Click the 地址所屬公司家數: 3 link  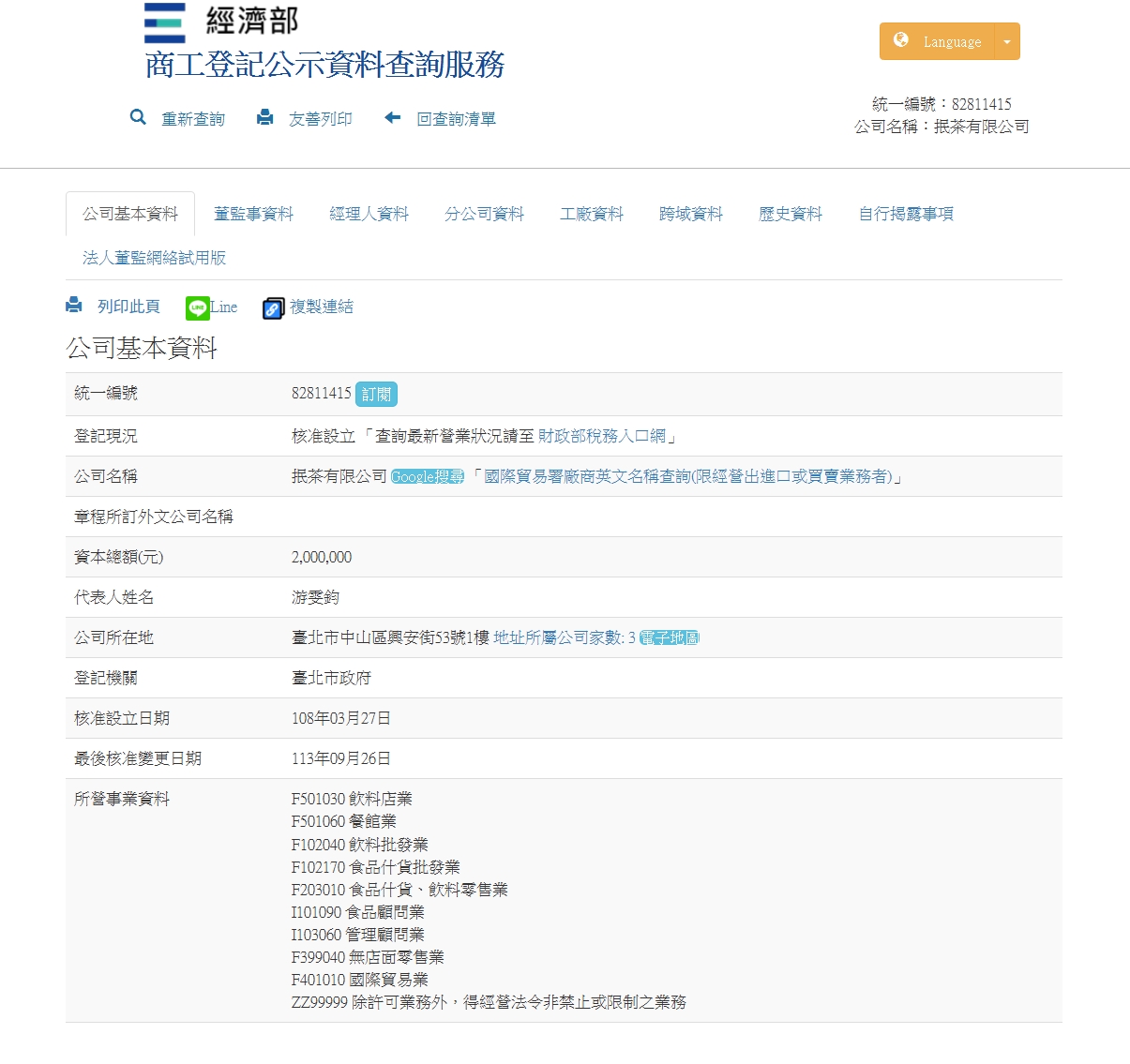565,637
